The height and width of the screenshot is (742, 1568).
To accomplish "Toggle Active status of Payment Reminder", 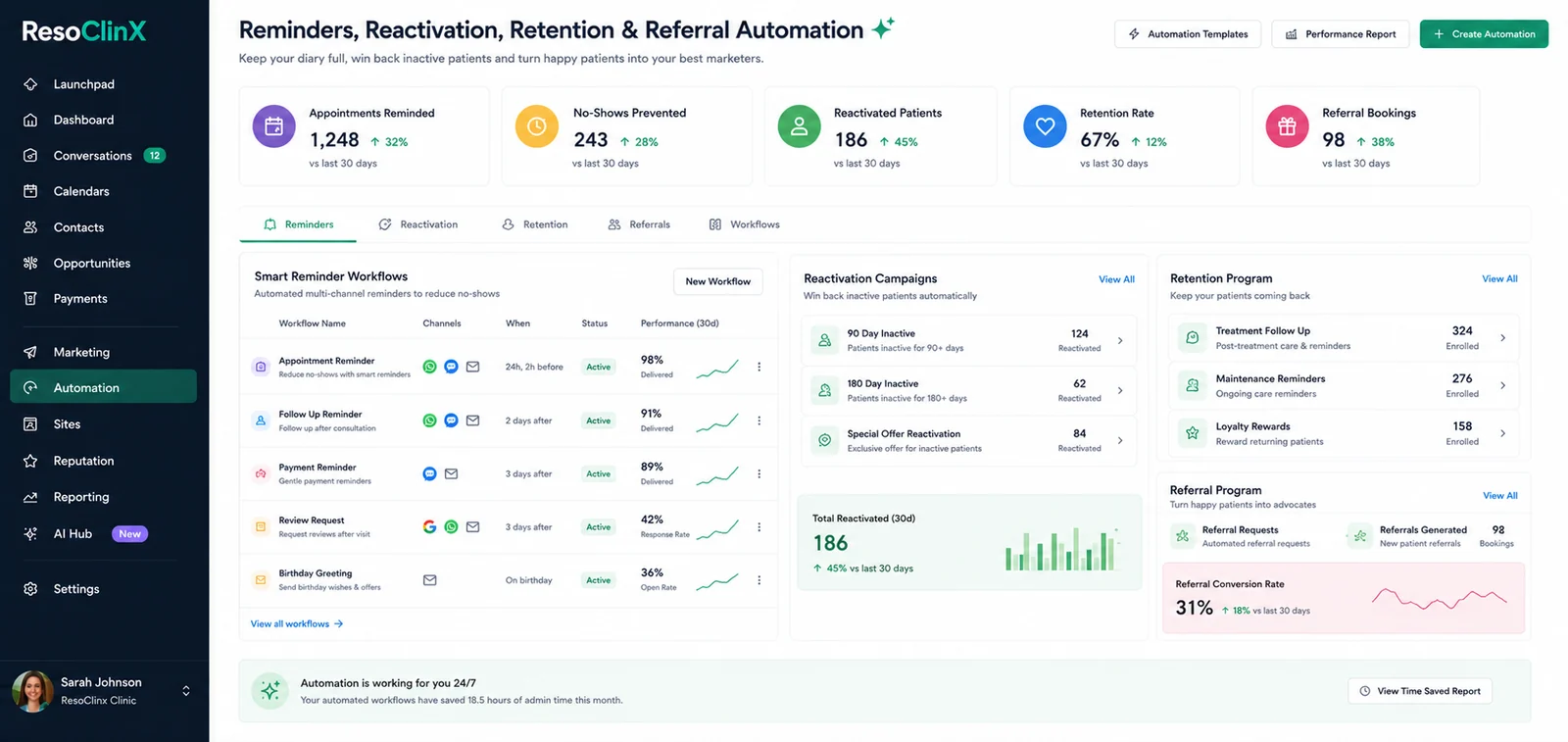I will coord(598,473).
